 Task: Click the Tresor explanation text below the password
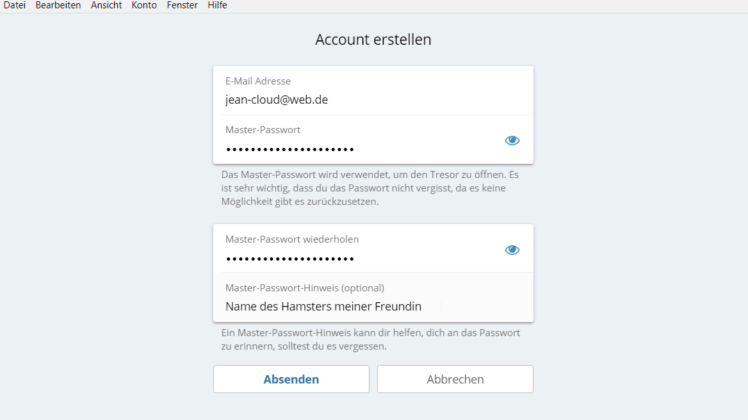click(x=370, y=188)
